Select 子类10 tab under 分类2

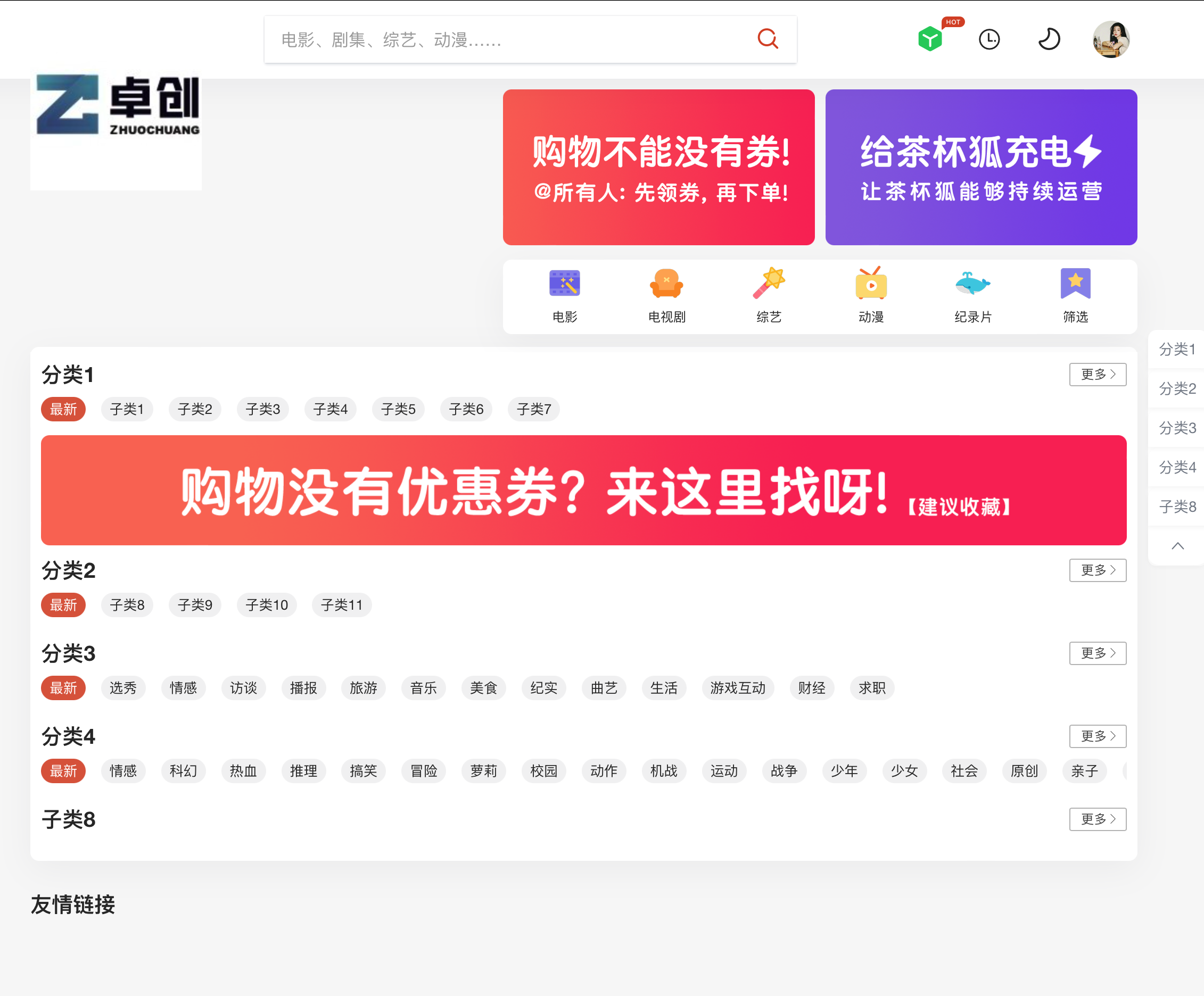[267, 605]
